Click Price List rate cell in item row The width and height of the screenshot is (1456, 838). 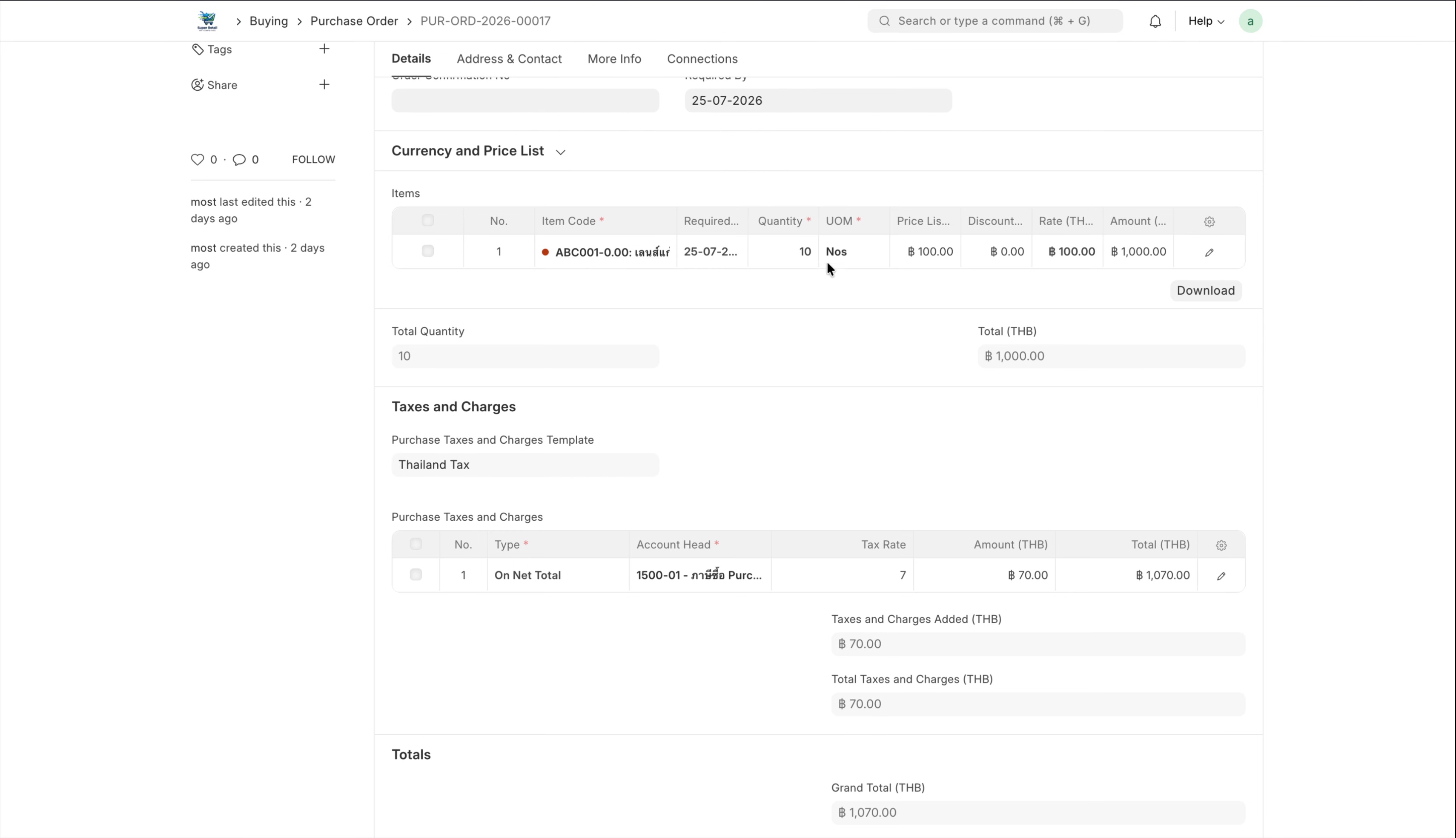coord(925,252)
